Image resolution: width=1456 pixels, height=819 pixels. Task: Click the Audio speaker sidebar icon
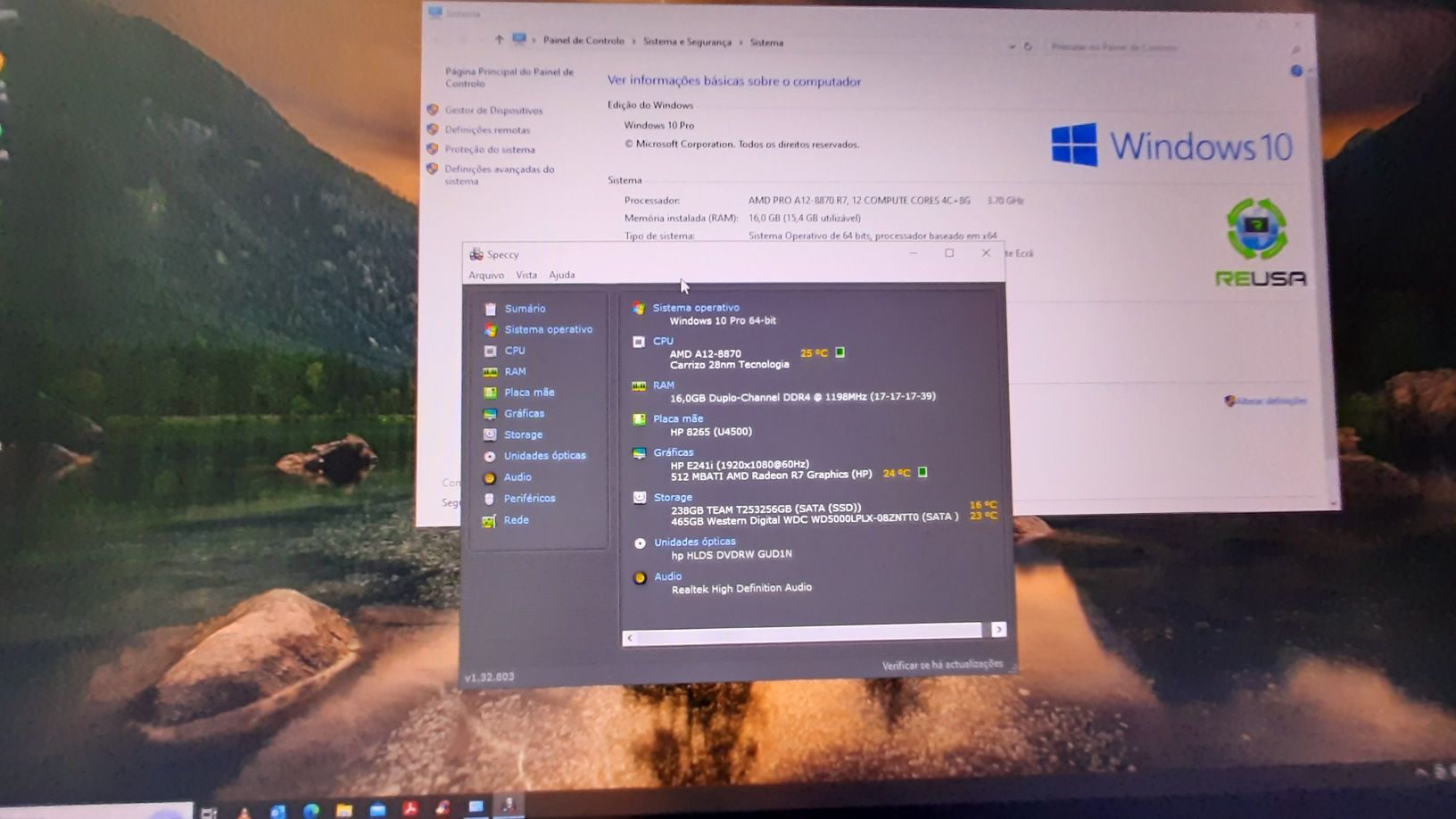click(x=490, y=477)
